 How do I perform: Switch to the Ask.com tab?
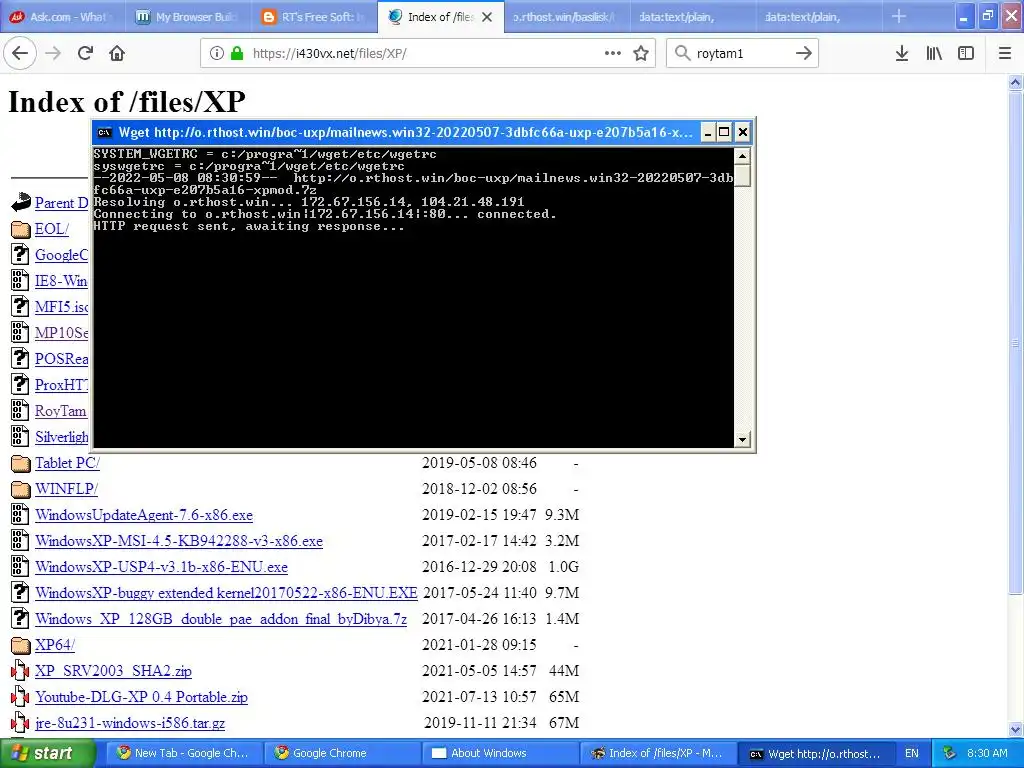pyautogui.click(x=63, y=17)
